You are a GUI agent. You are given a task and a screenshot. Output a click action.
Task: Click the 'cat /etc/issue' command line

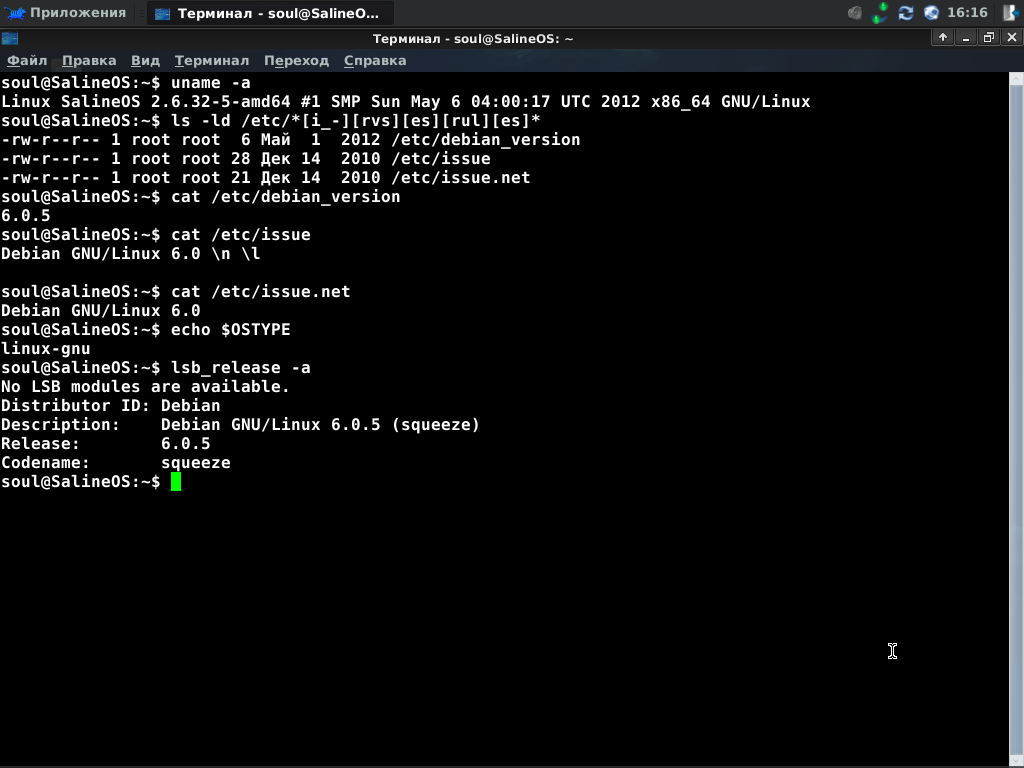[240, 234]
